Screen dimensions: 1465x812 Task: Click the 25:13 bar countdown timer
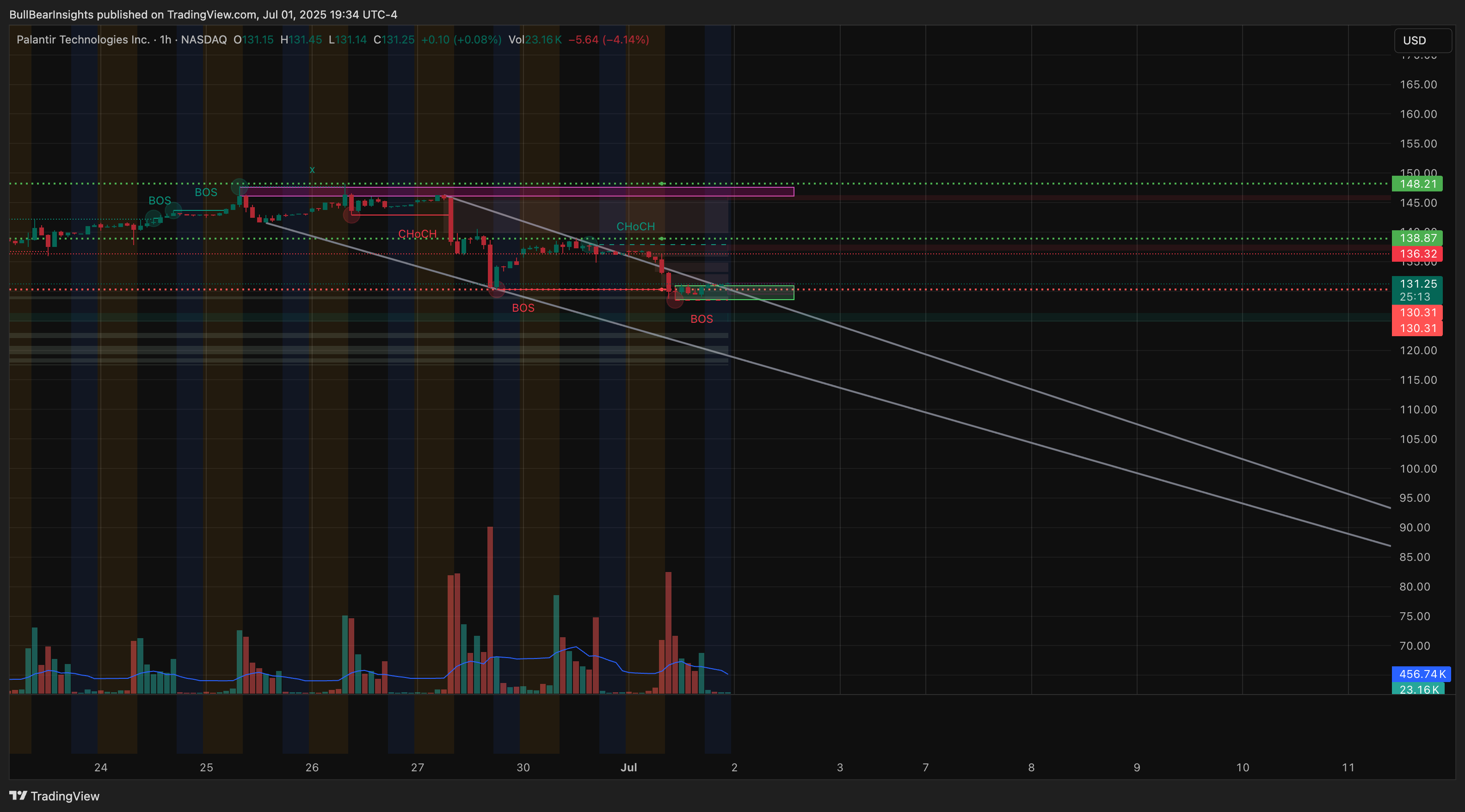[1415, 297]
